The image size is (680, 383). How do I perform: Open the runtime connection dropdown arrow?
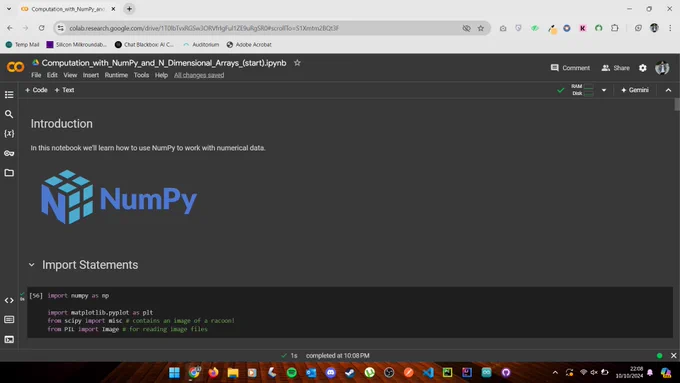point(604,90)
